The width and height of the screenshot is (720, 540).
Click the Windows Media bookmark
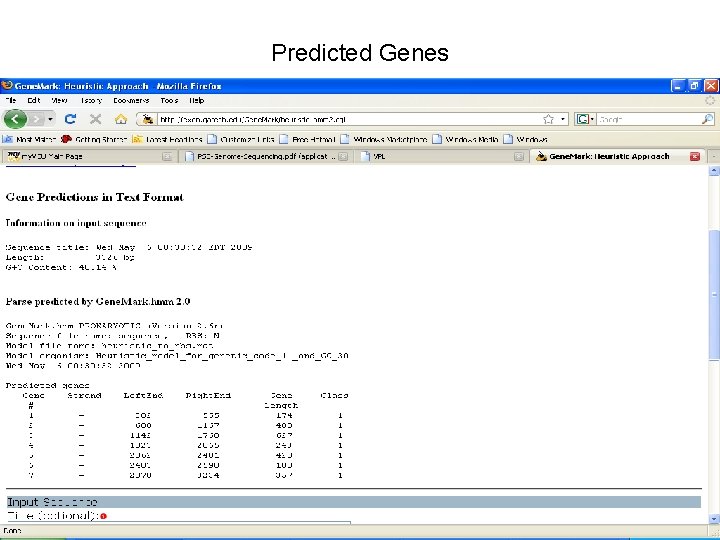tap(466, 139)
